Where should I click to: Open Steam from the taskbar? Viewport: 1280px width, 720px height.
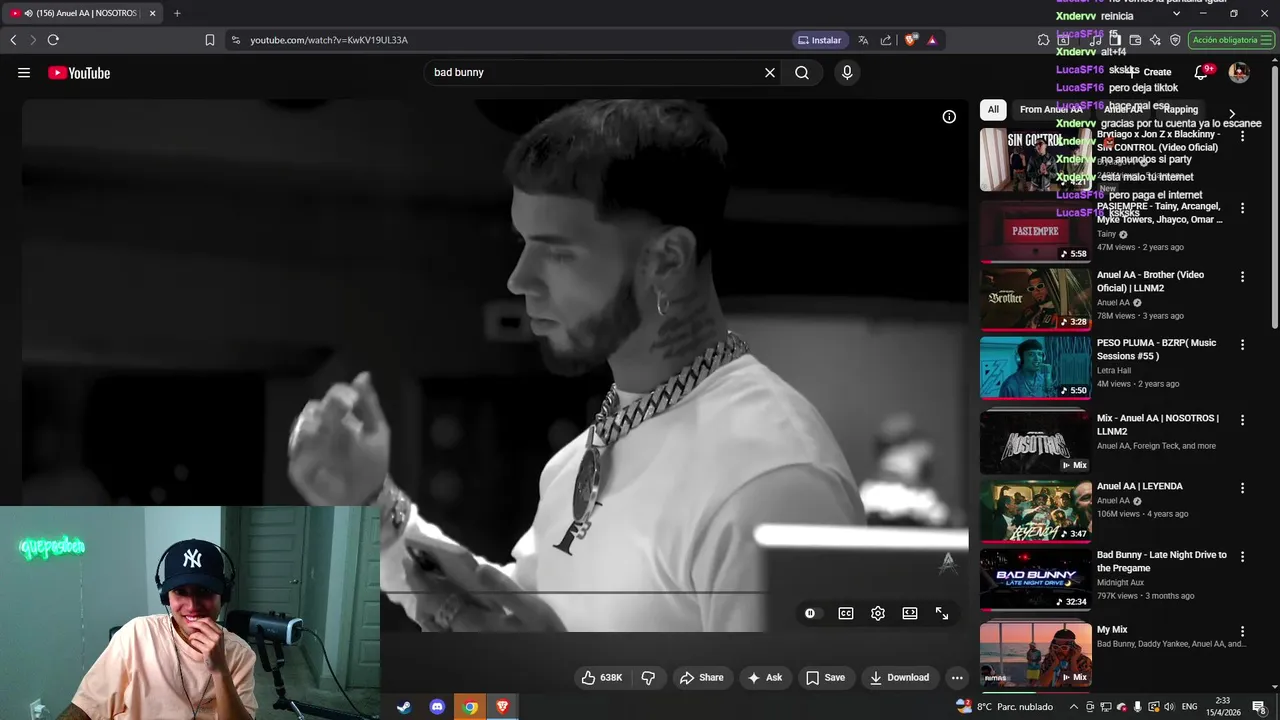404,707
